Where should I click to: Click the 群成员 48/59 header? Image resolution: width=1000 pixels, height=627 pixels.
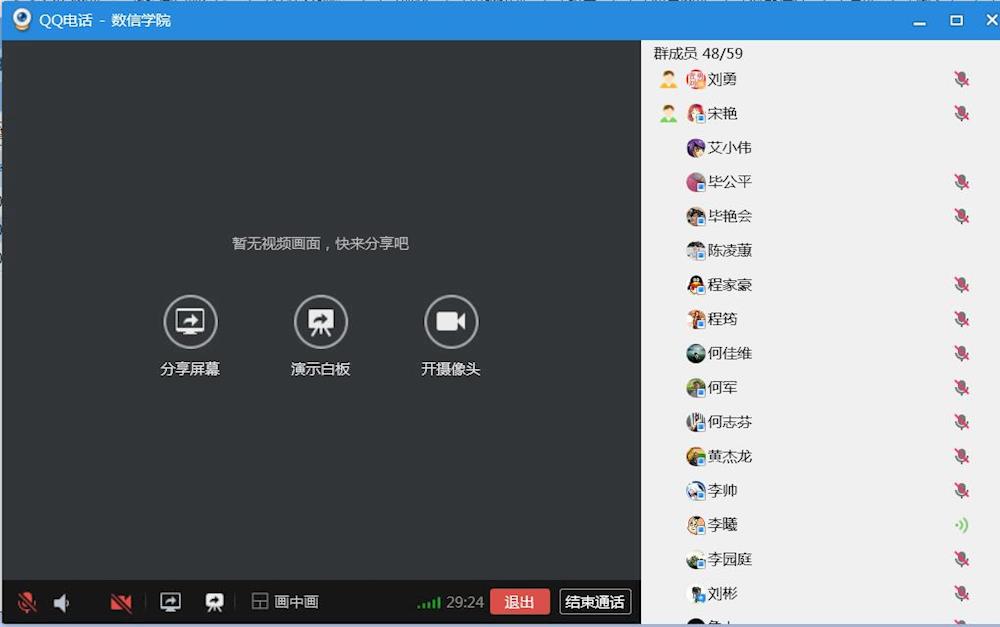coord(698,54)
